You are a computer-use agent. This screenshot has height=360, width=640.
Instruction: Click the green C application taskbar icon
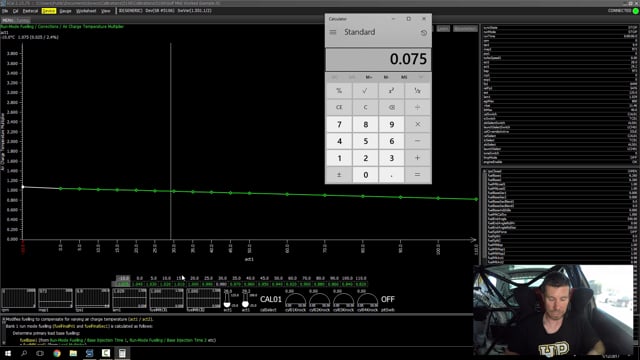point(106,353)
